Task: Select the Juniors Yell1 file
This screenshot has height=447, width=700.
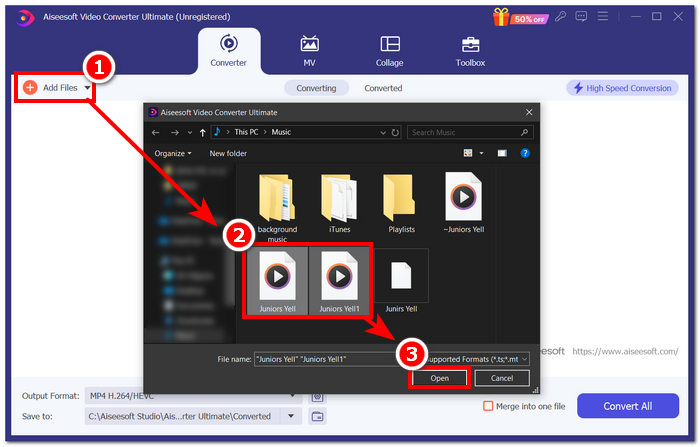Action: pos(339,280)
